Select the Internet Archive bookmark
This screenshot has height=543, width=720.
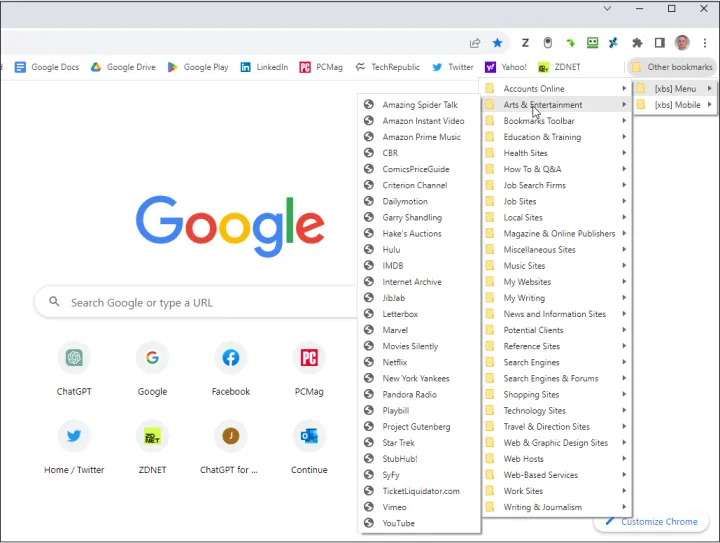(411, 282)
